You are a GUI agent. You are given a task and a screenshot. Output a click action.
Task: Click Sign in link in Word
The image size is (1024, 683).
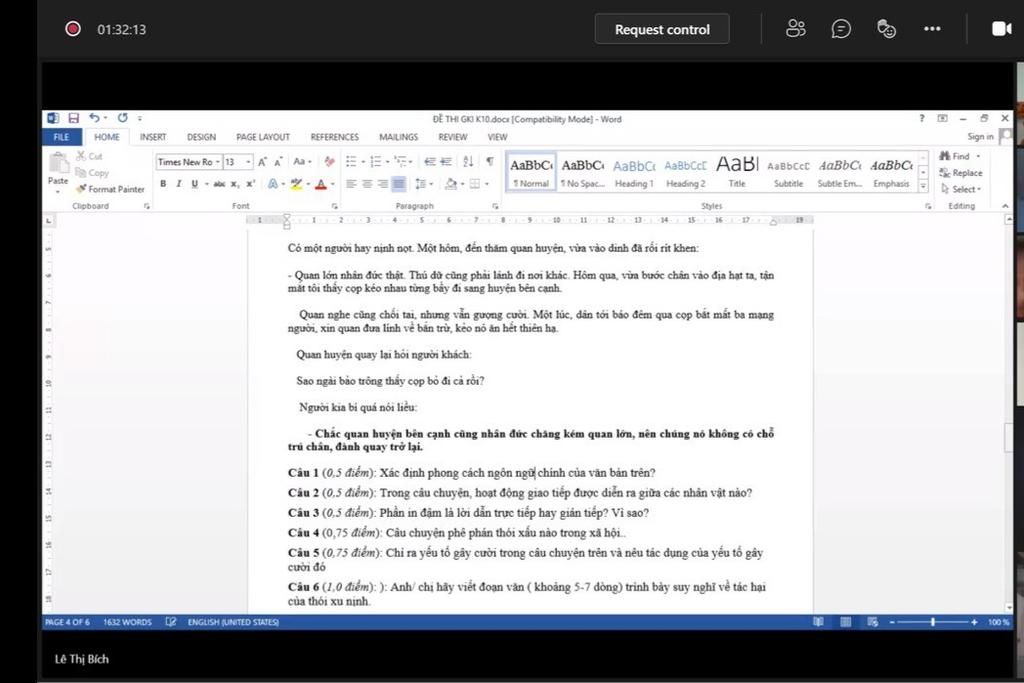(x=980, y=136)
